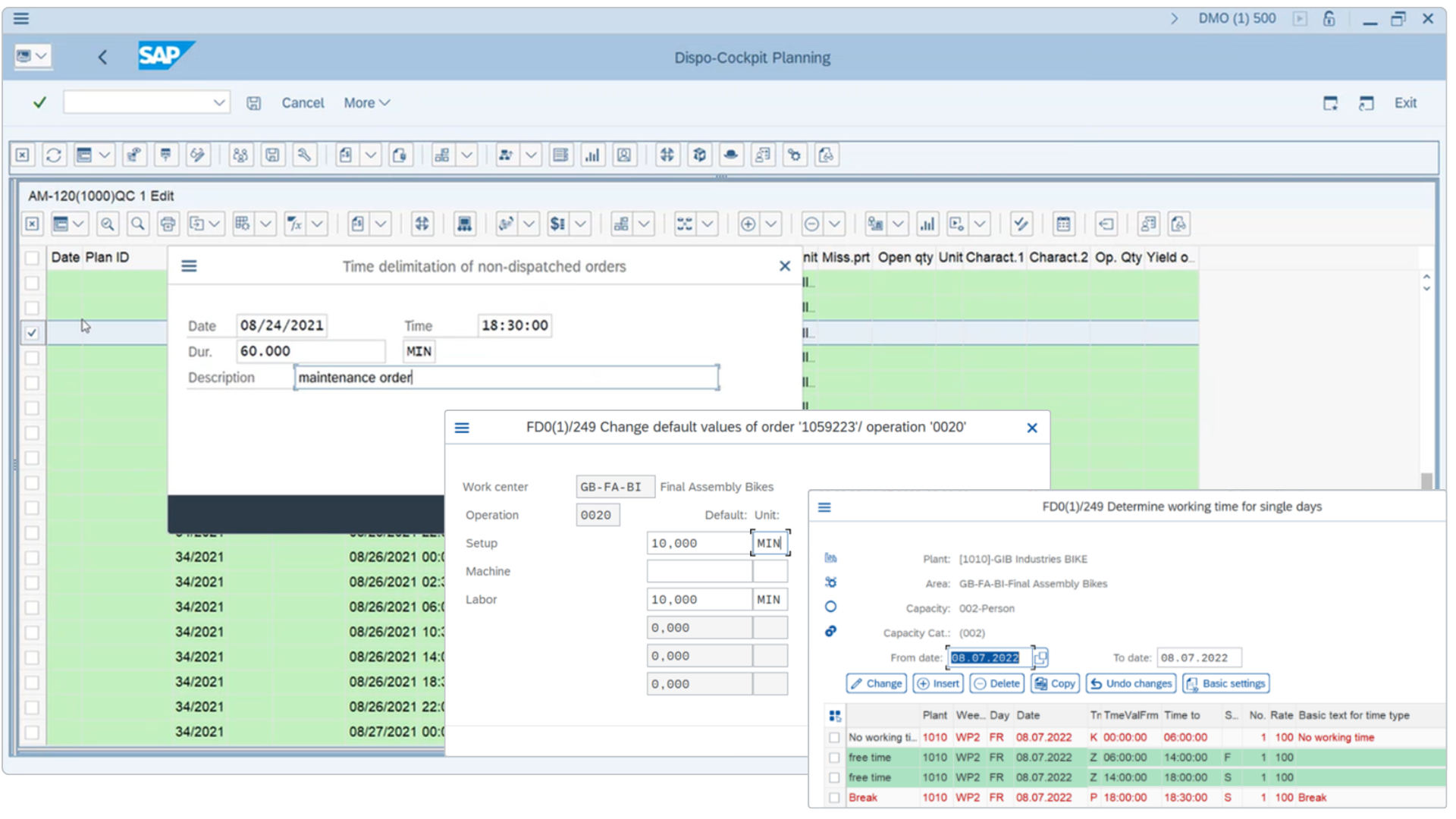
Task: Click the Undo changes button
Action: coord(1131,683)
